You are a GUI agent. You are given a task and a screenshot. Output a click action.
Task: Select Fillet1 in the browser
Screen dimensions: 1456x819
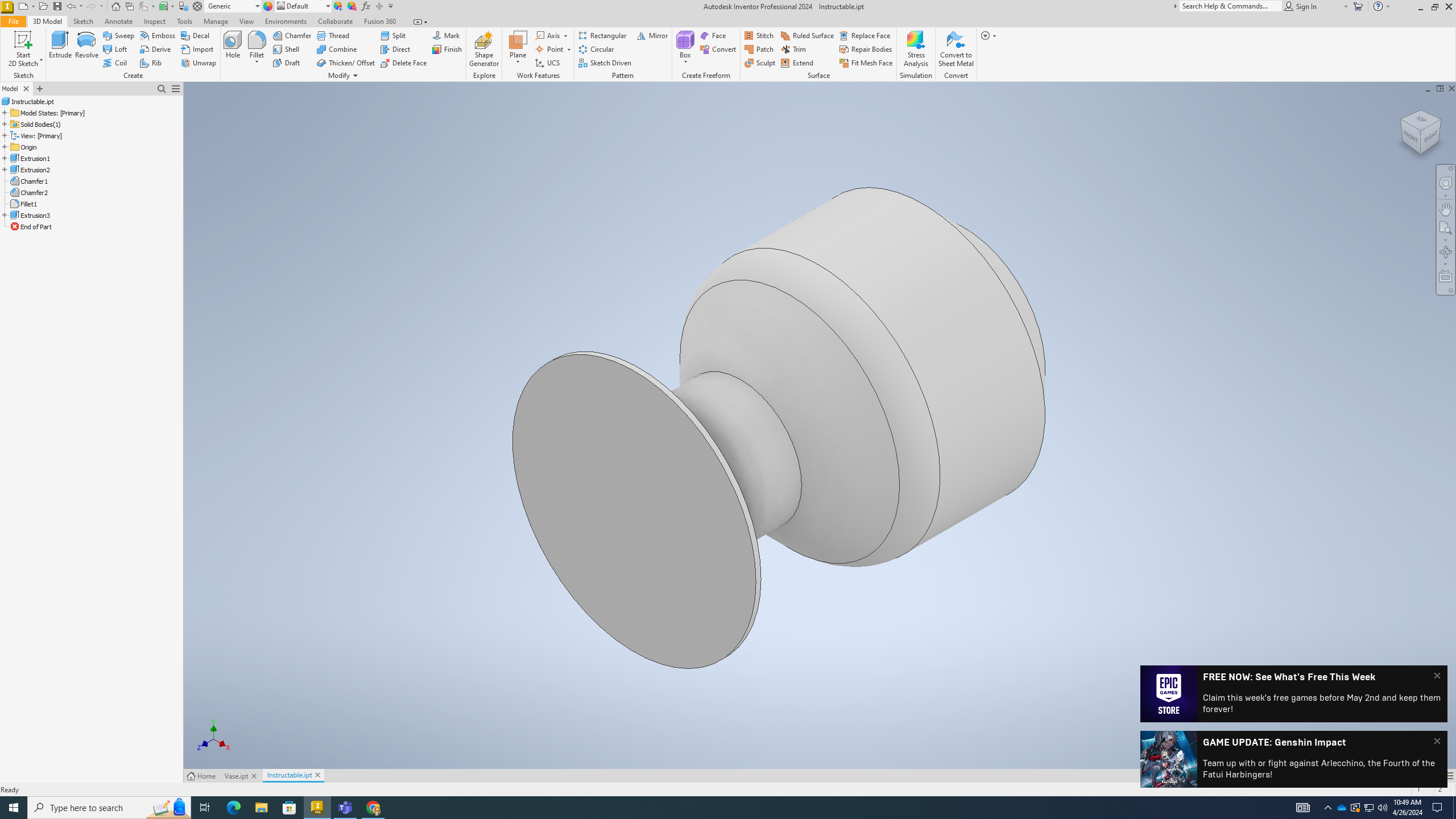coord(28,204)
